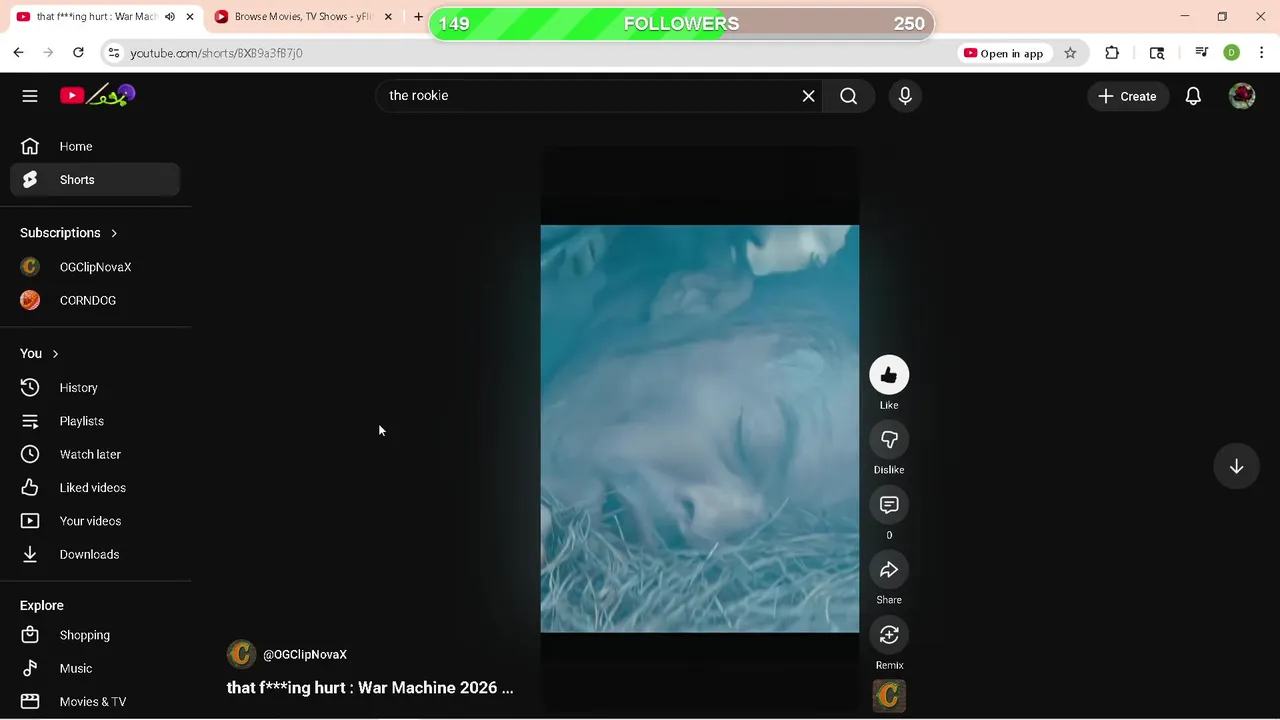Pause the playing Short video
Viewport: 1280px width, 720px height.
(x=699, y=428)
